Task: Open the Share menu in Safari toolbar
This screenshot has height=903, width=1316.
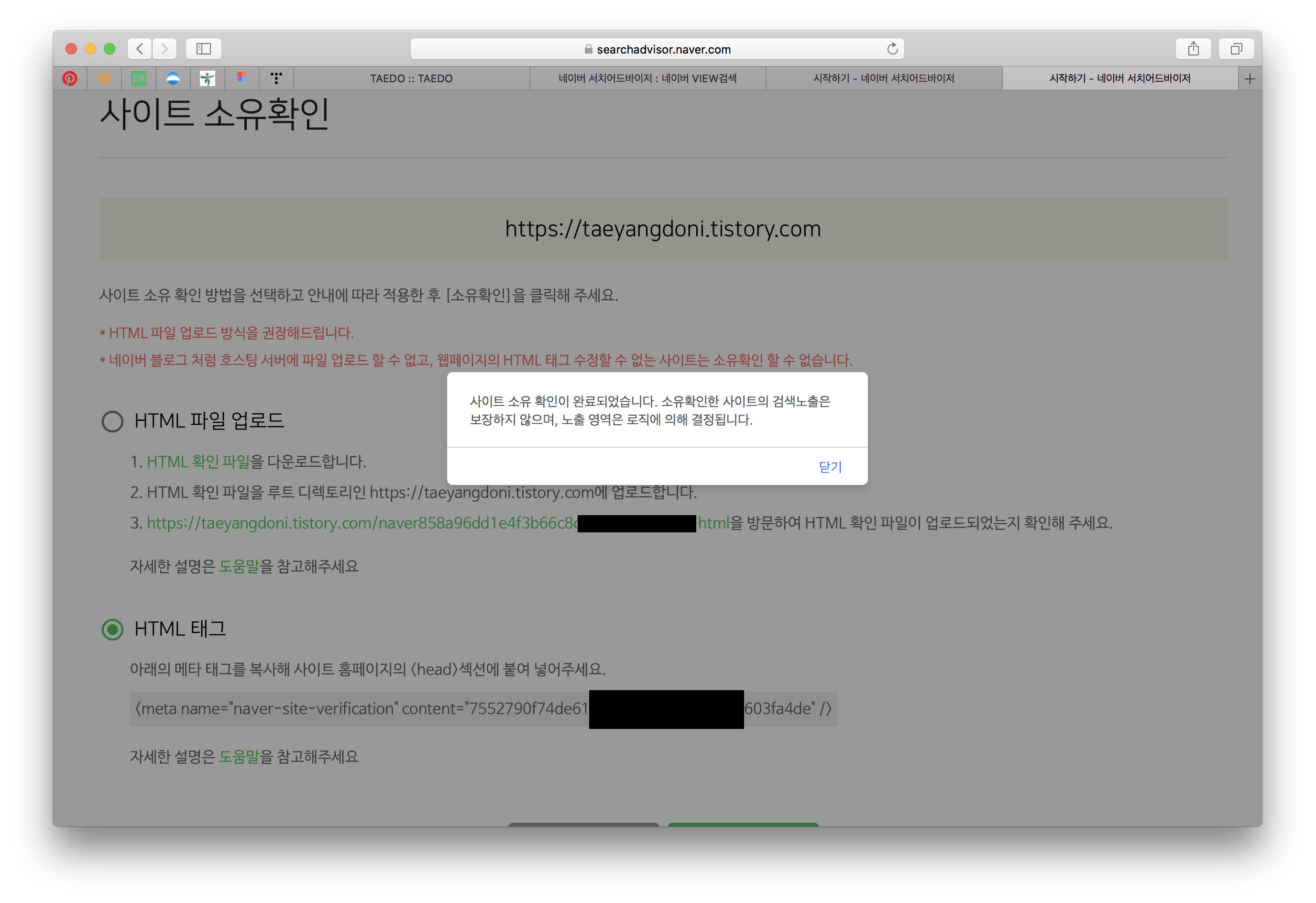Action: tap(1193, 49)
